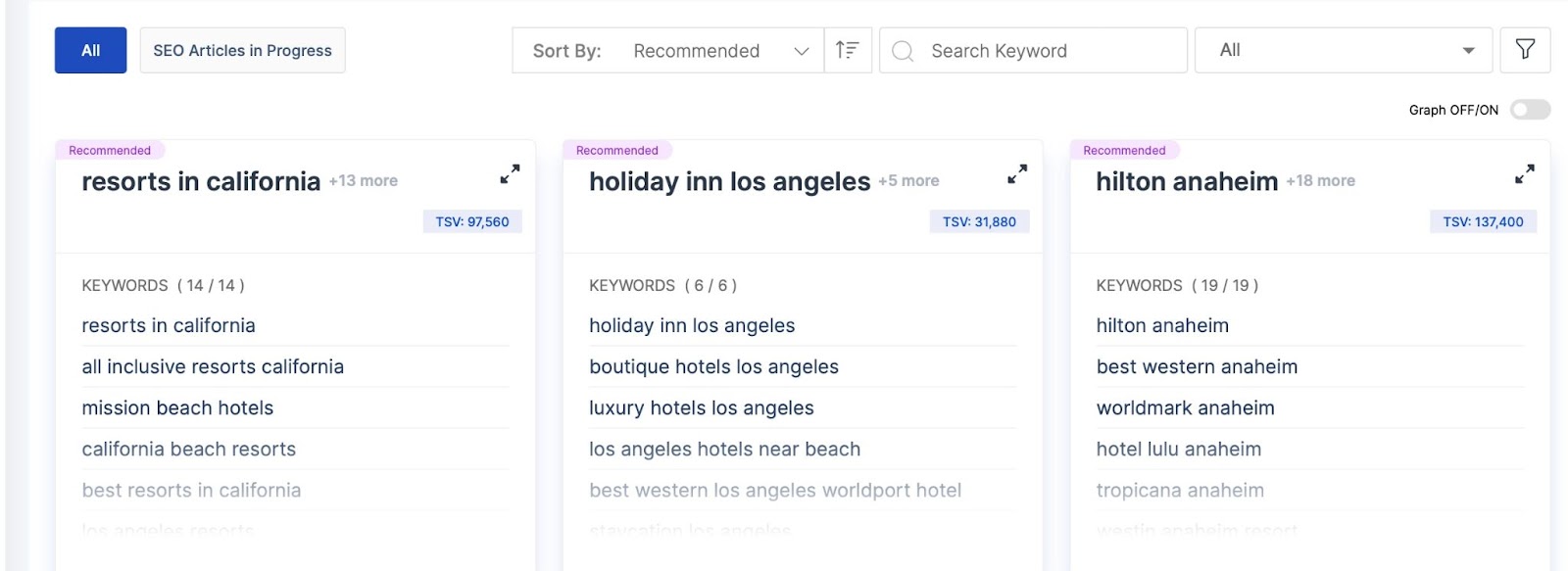Open the All category dropdown
This screenshot has width=1568, height=571.
1344,50
